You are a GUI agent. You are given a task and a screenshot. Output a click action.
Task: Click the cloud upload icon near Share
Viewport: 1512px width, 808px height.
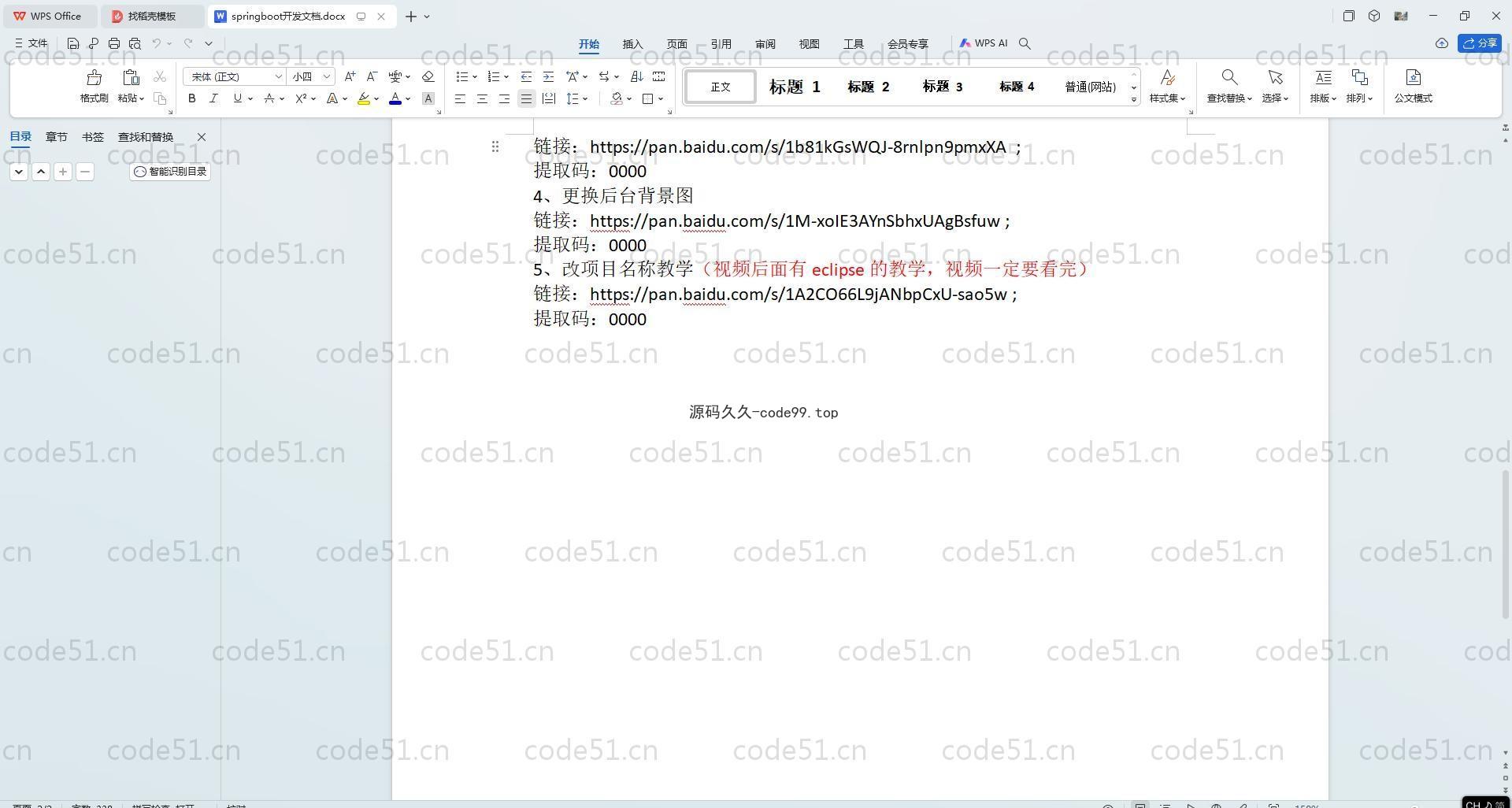tap(1441, 43)
